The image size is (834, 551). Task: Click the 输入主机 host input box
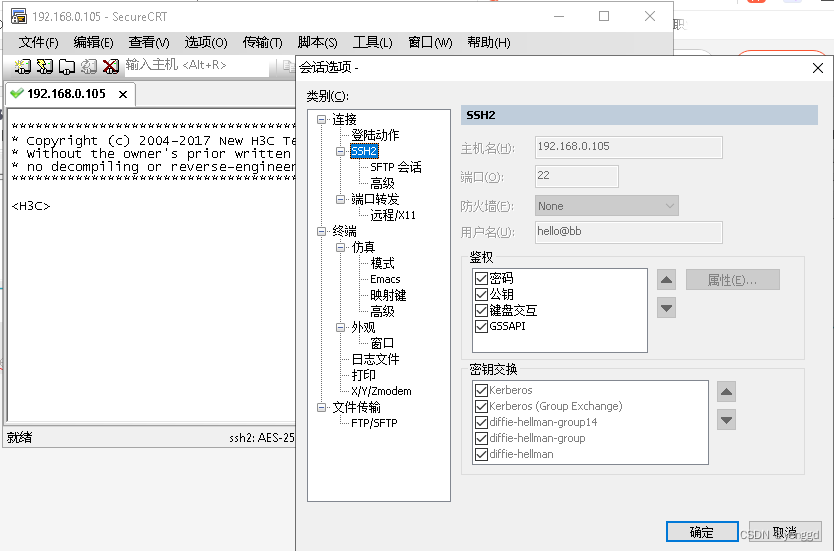click(196, 65)
